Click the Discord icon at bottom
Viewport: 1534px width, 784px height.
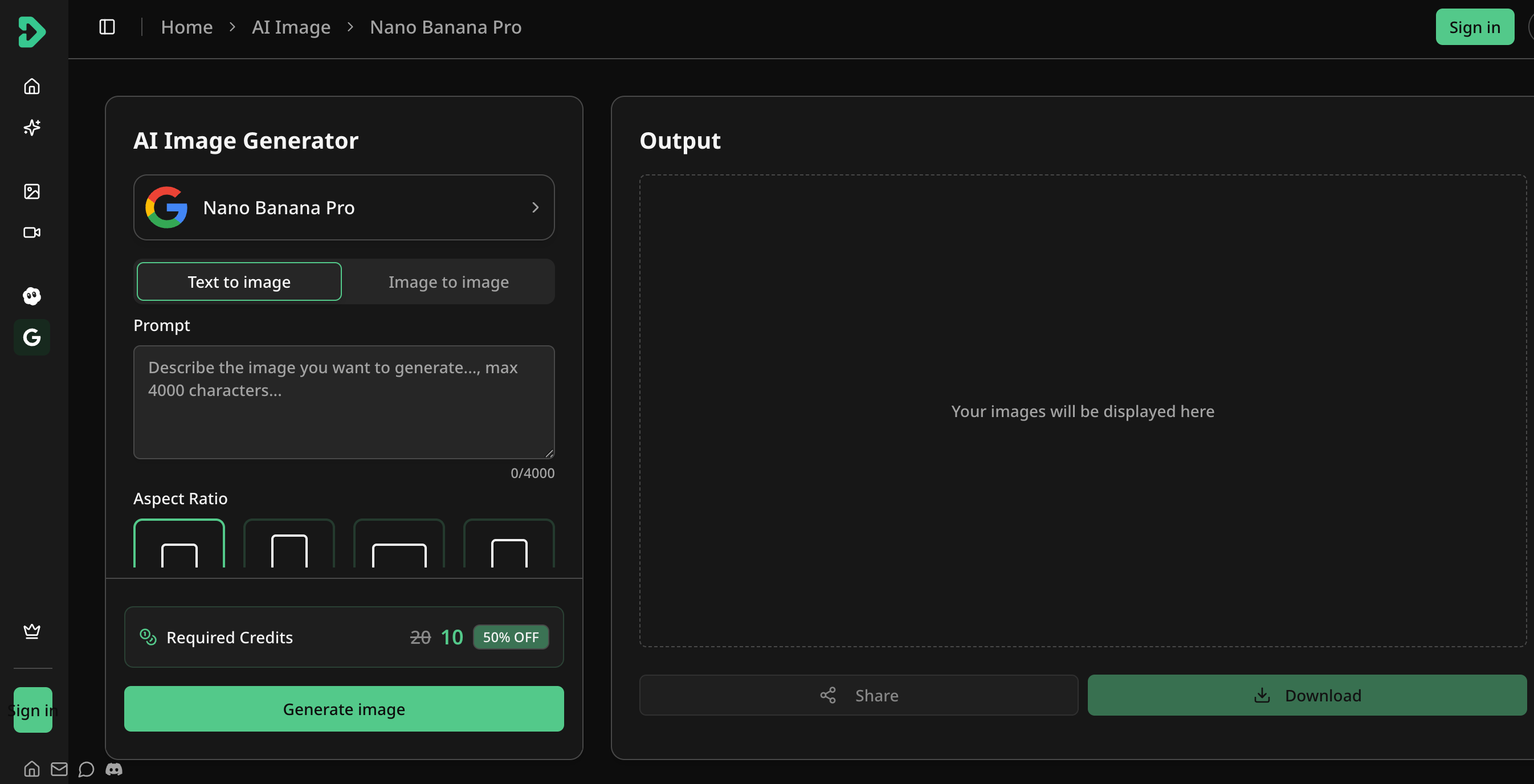[114, 769]
